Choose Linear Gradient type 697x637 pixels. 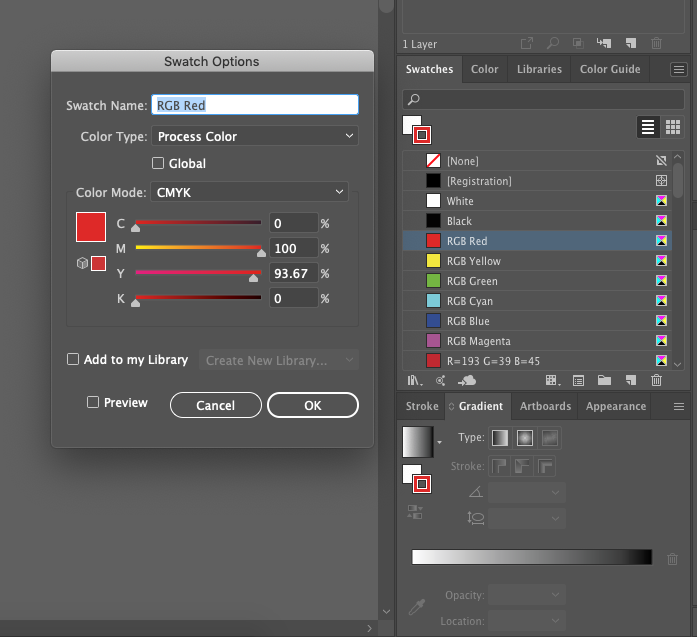tap(500, 438)
